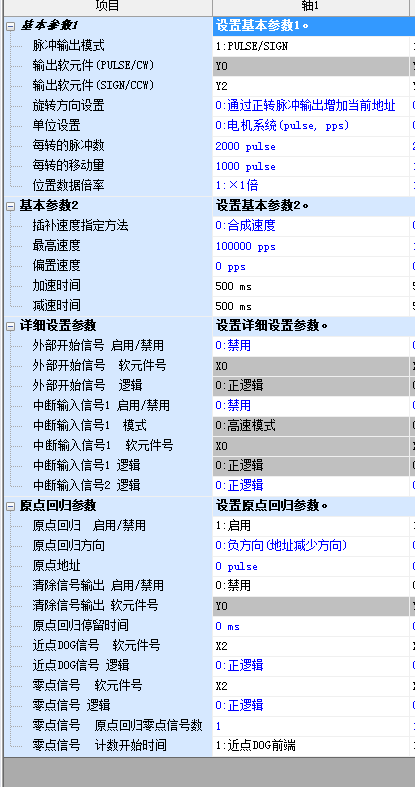
Task: Click the 项目 column header
Action: click(x=107, y=7)
